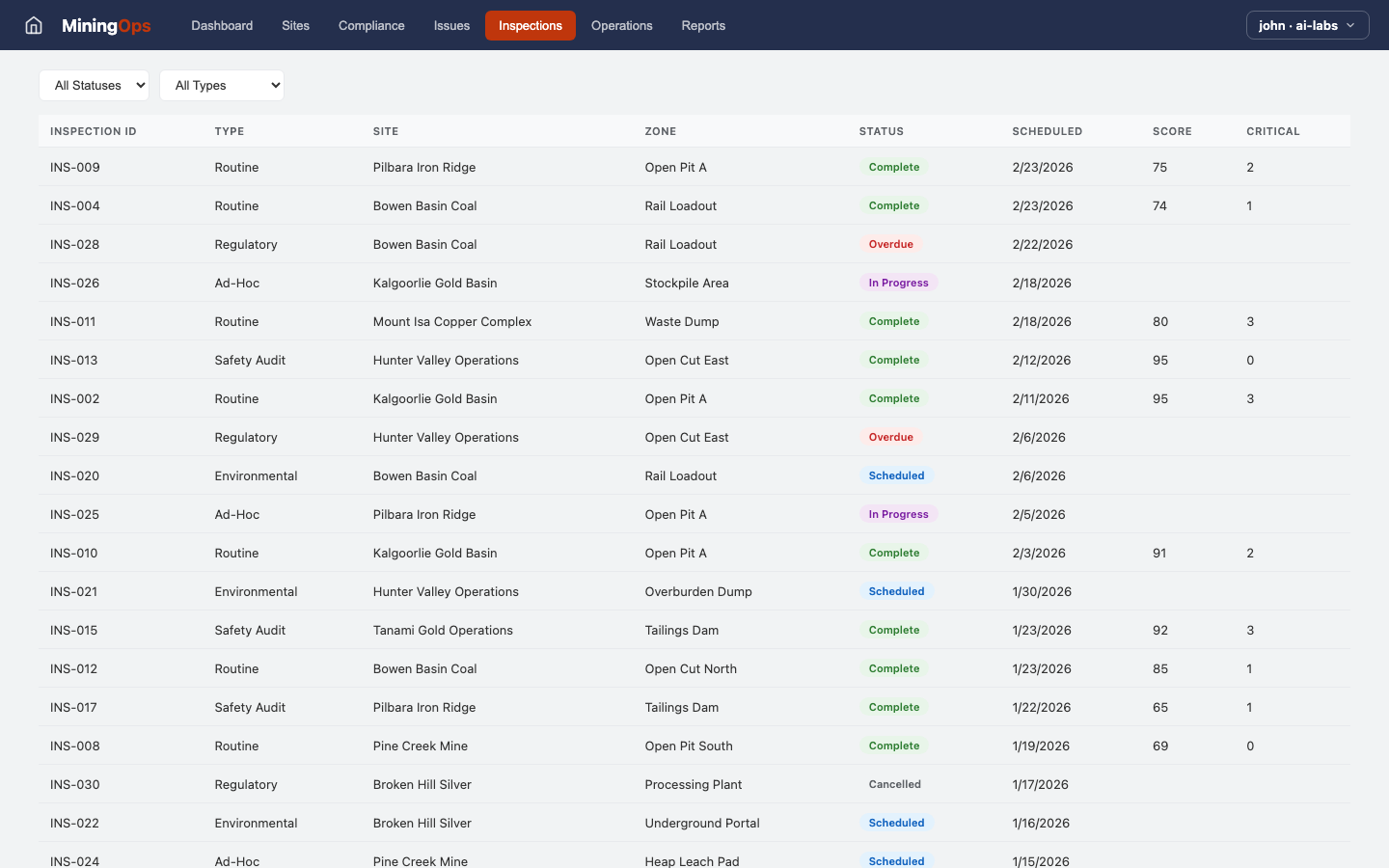Navigate to the Issues page
Viewport: 1389px width, 868px height.
click(451, 25)
